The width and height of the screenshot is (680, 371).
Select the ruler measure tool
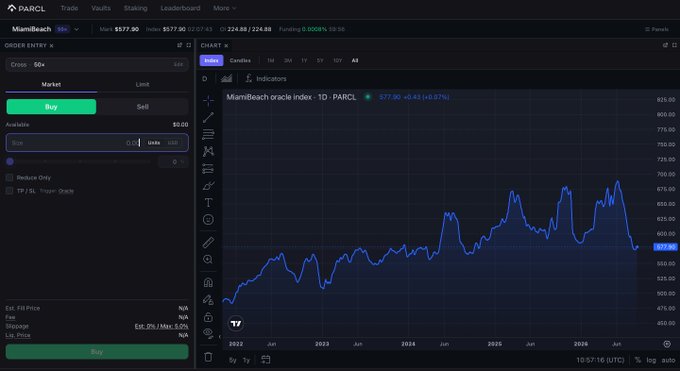click(208, 242)
